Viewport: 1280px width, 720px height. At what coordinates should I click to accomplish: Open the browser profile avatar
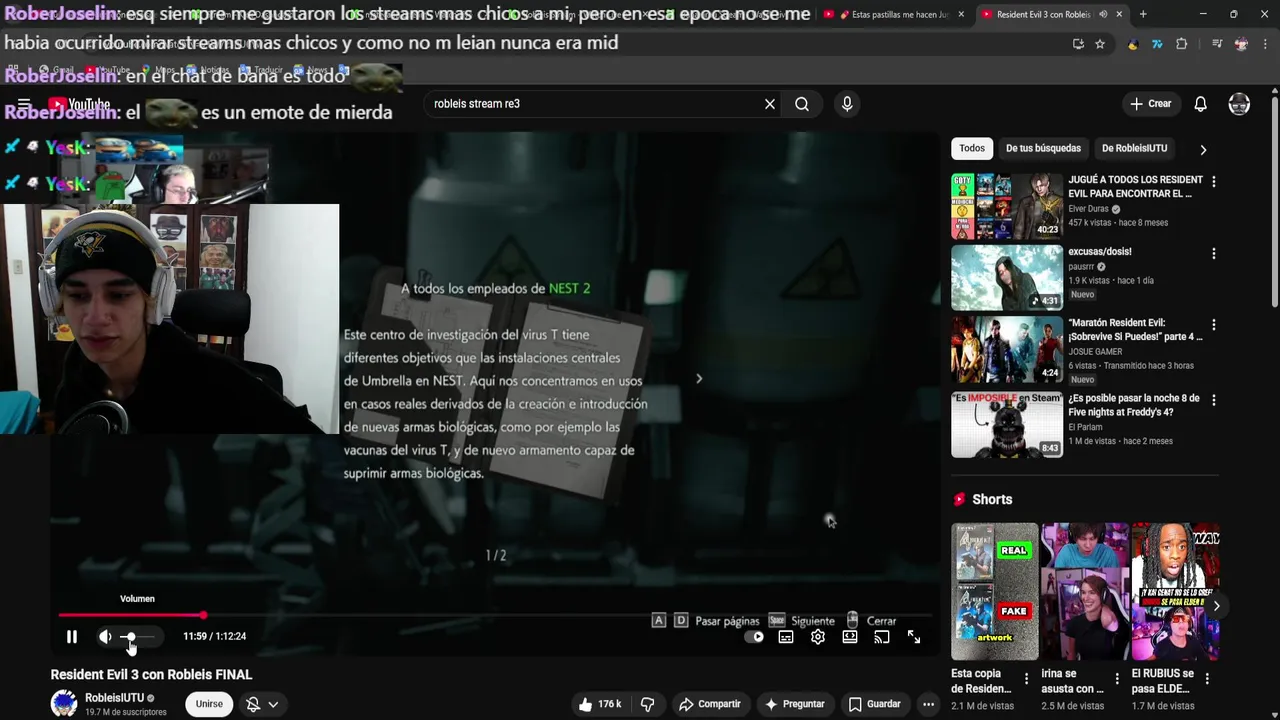(x=1241, y=44)
